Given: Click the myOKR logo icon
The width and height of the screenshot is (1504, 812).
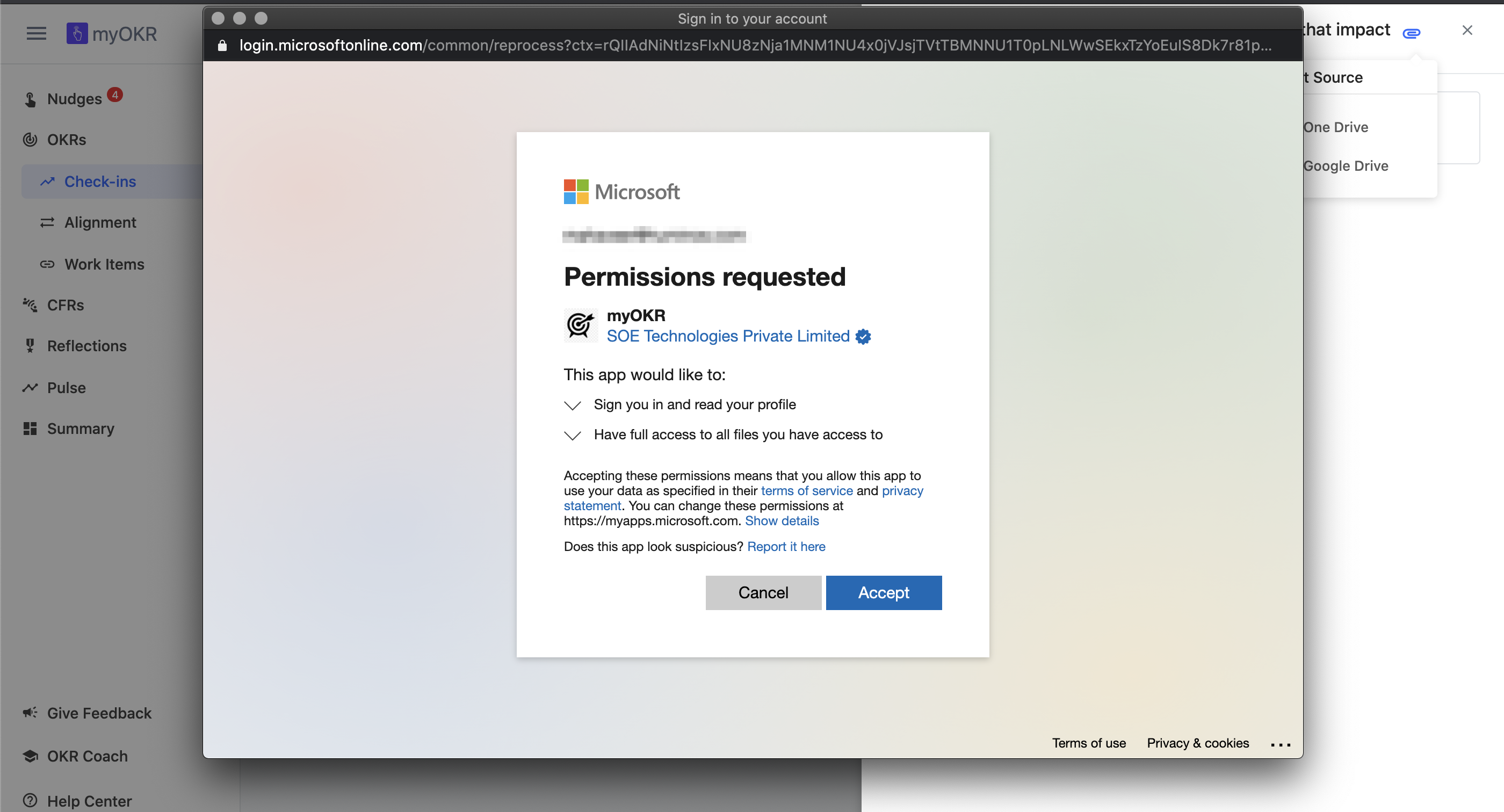Looking at the screenshot, I should 76,33.
